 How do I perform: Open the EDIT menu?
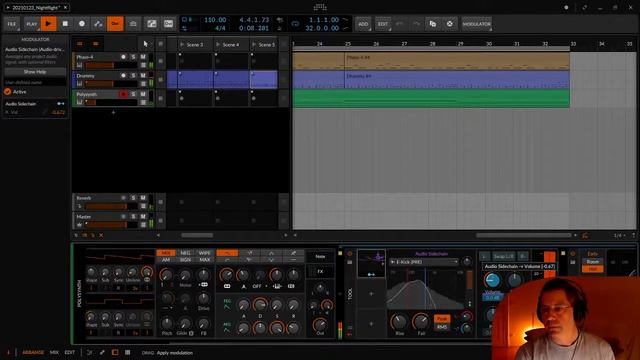pos(382,24)
